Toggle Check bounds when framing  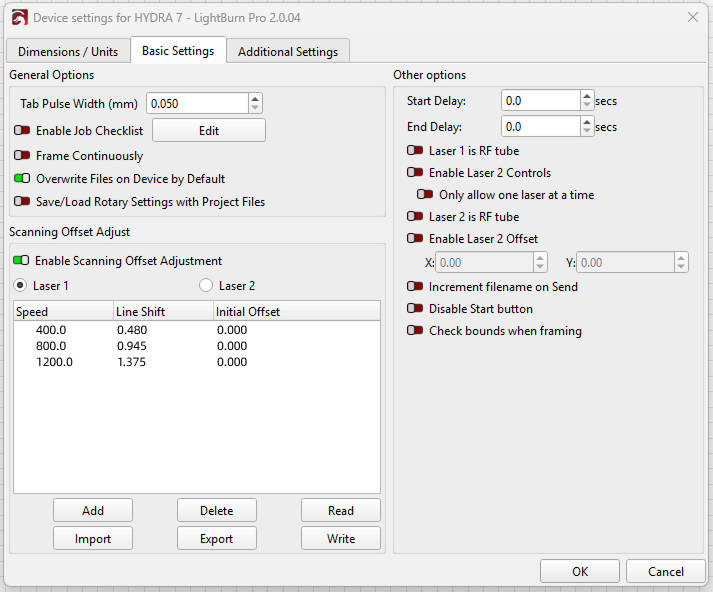click(415, 330)
